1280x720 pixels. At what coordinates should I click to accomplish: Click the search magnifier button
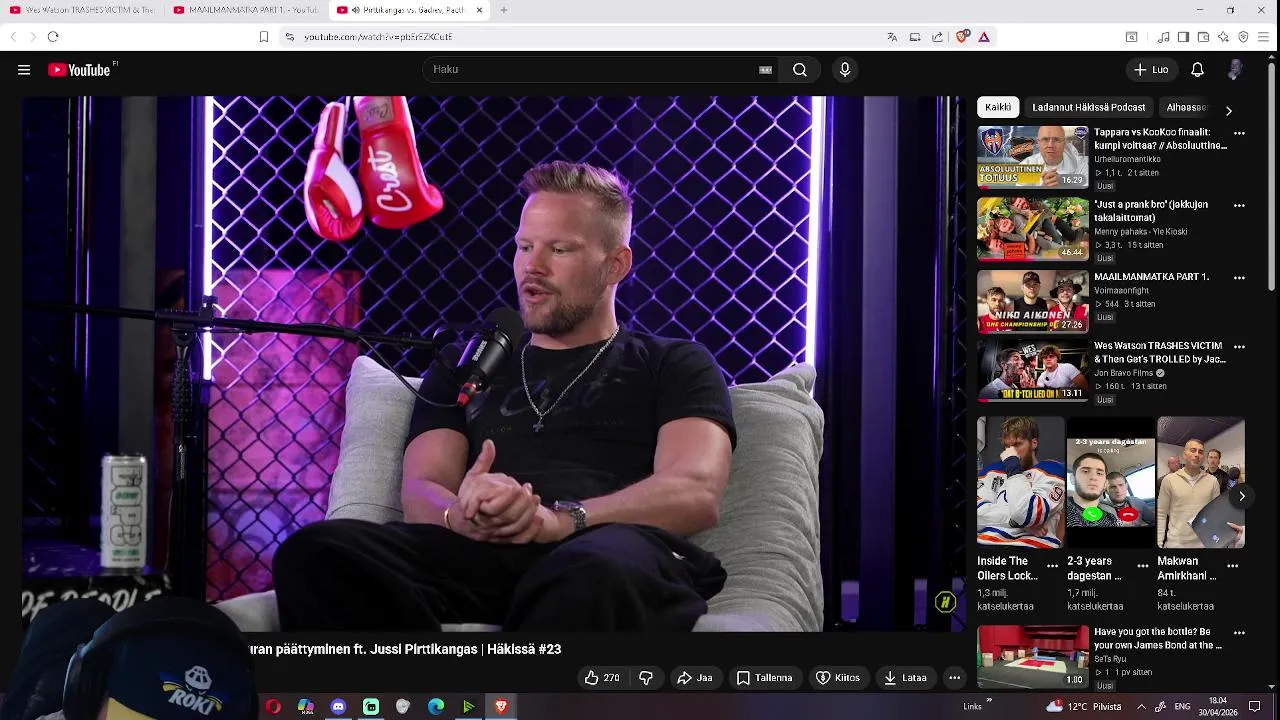(800, 70)
